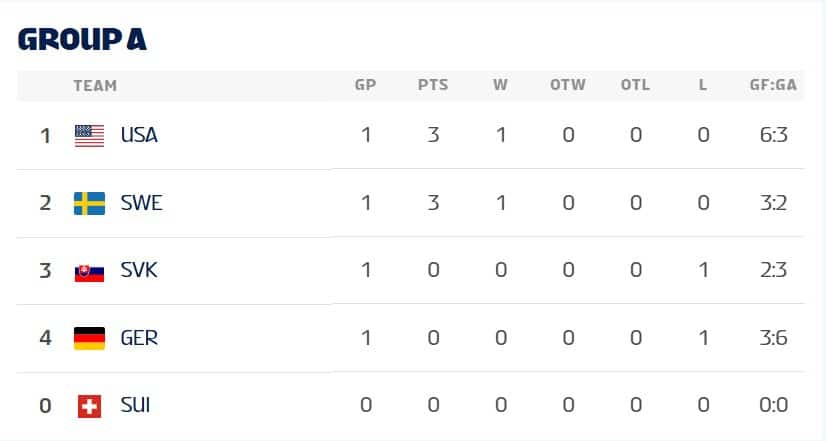Open the SUI team page

135,406
